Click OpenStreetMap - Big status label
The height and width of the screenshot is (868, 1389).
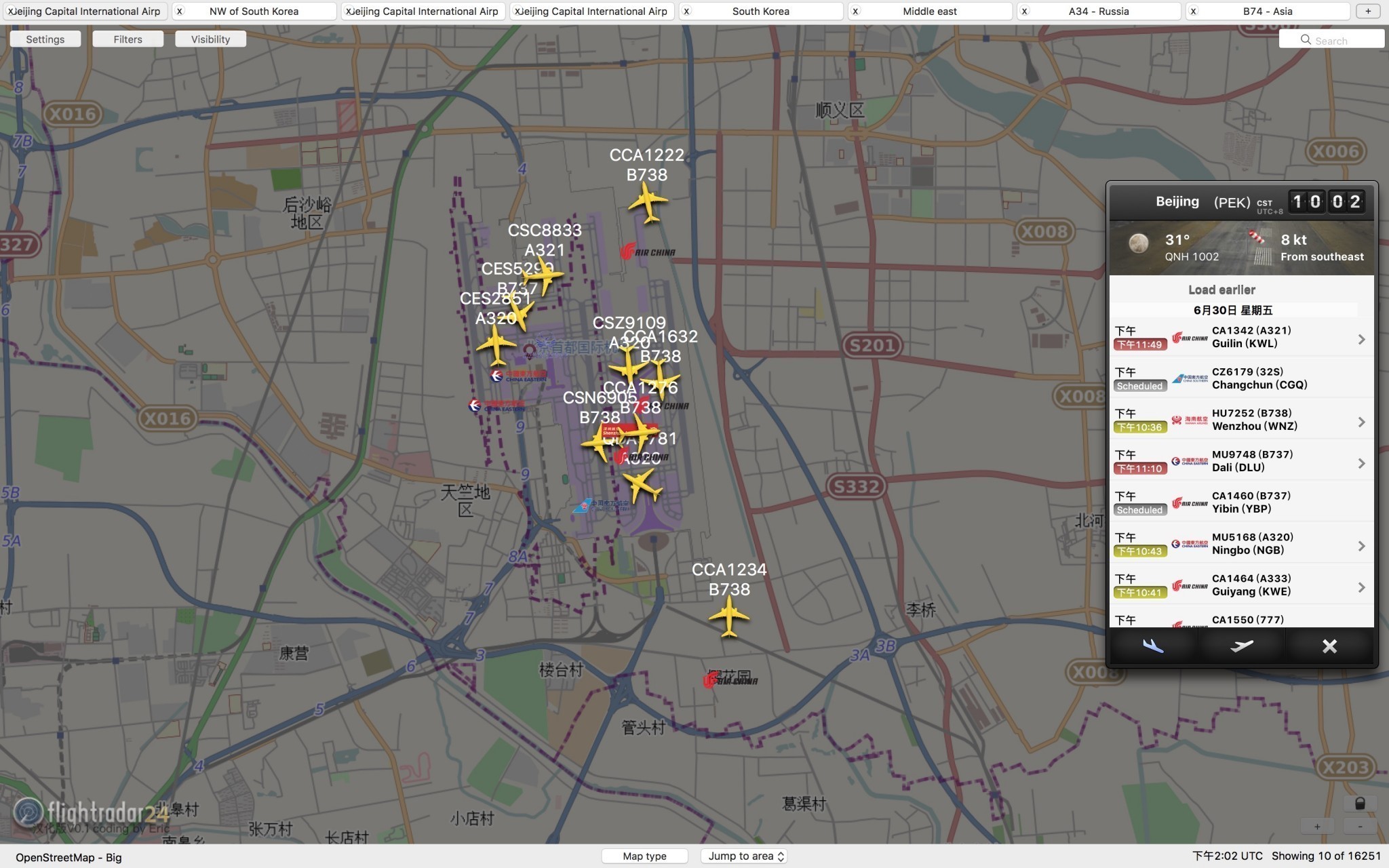pyautogui.click(x=69, y=857)
